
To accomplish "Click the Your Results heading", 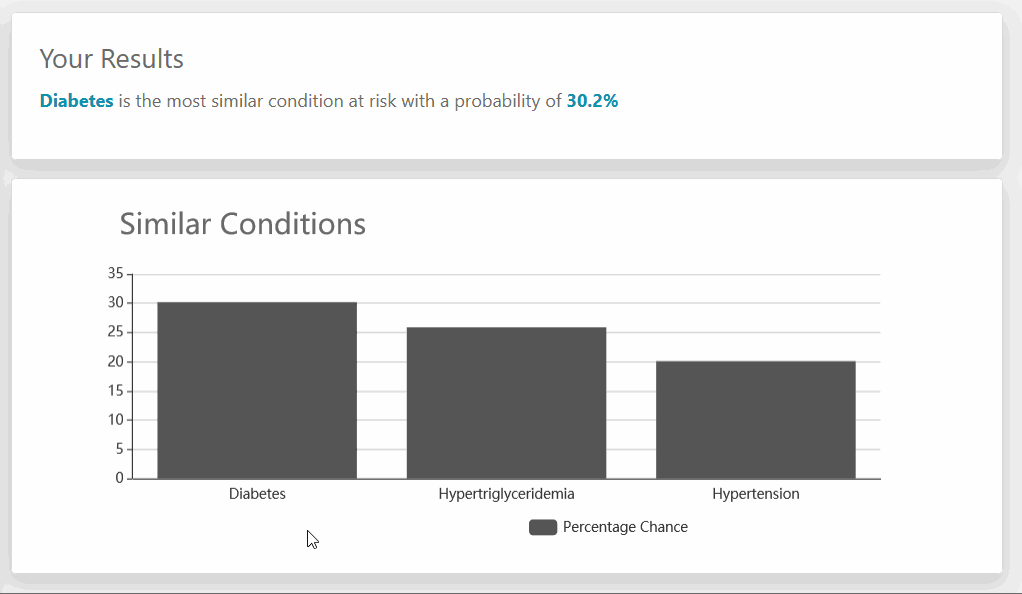I will (112, 59).
